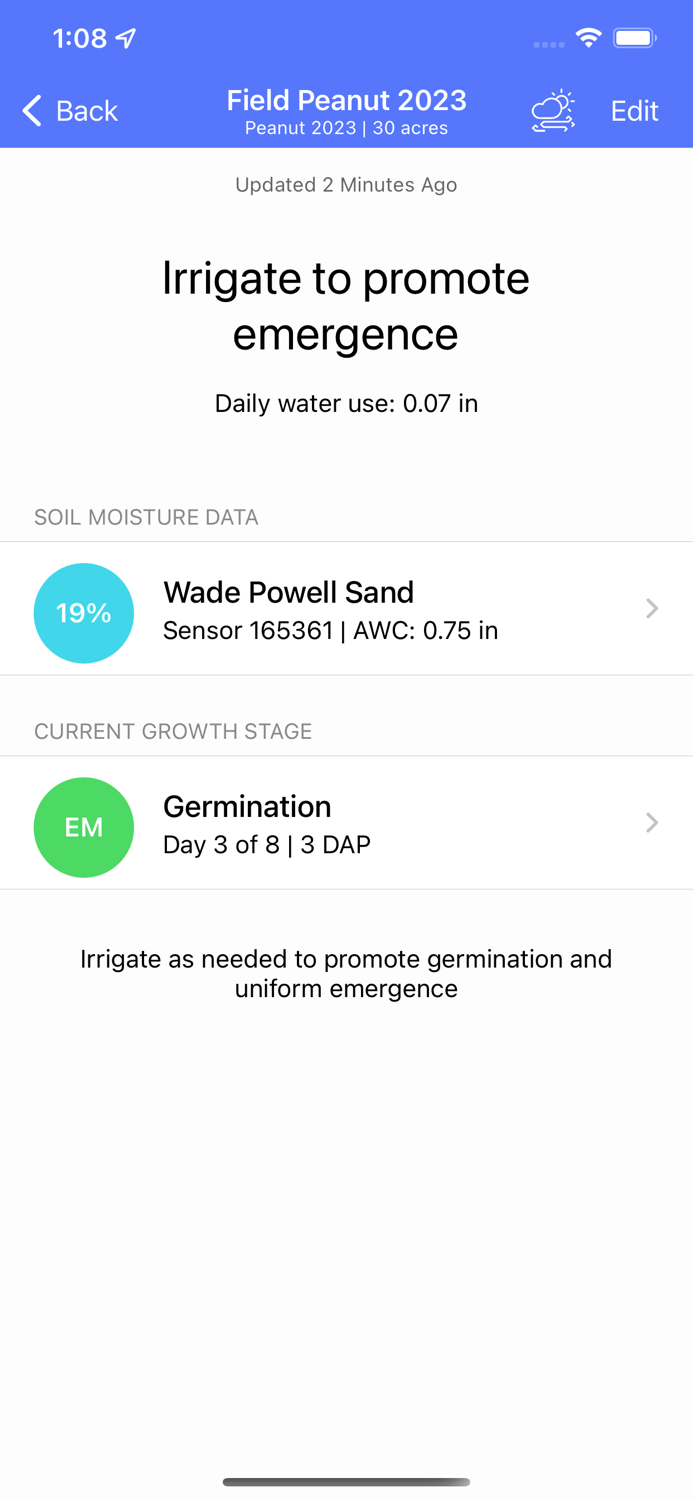Select the 19% soil moisture circle badge

pos(84,612)
